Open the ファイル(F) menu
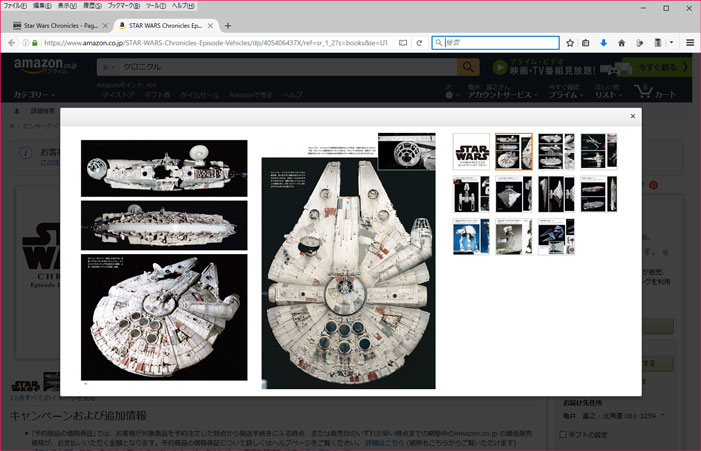 coord(15,6)
